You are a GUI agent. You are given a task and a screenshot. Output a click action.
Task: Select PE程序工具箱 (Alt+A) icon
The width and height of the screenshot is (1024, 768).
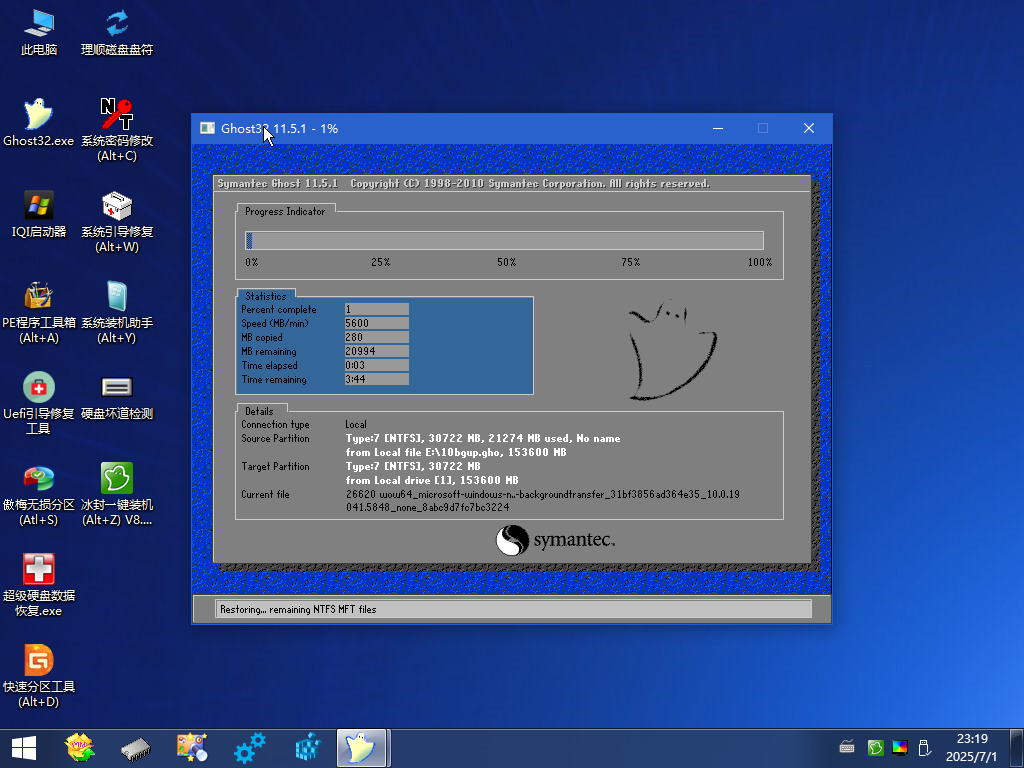(x=39, y=312)
